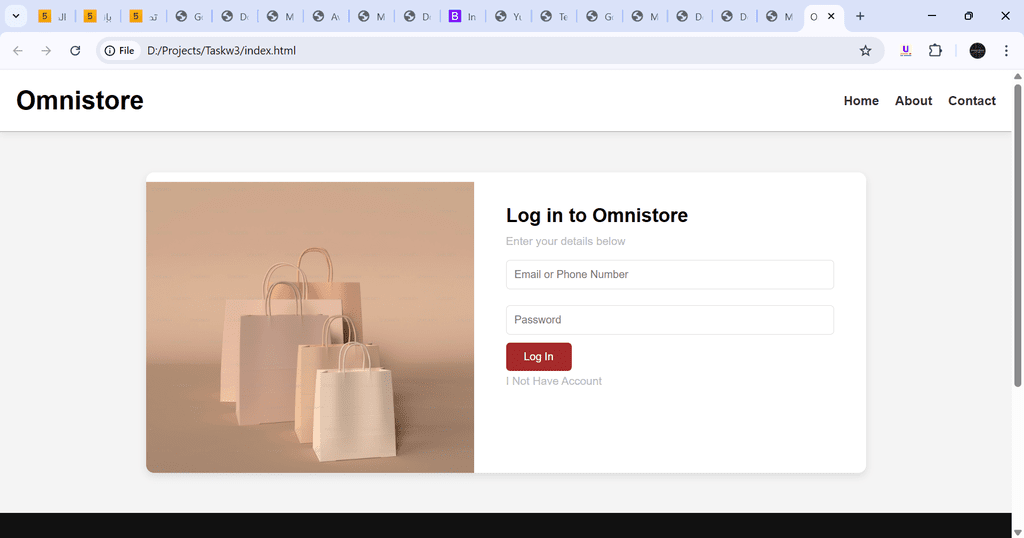Click the browser forward arrow
1024x538 pixels.
(x=46, y=50)
